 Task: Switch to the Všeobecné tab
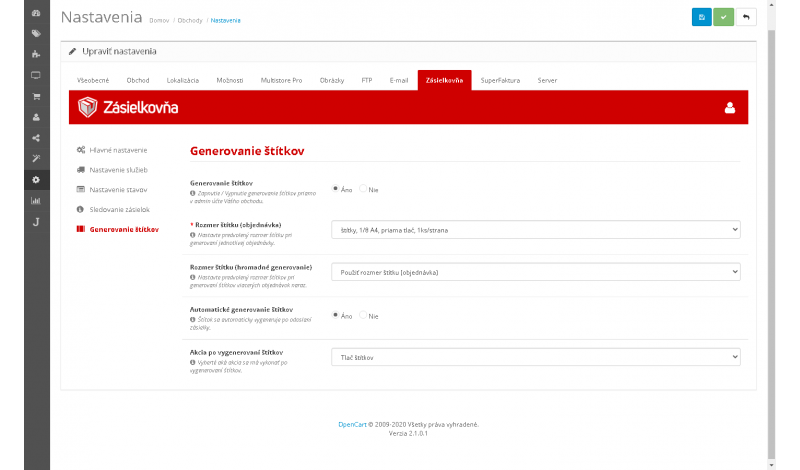[x=93, y=80]
